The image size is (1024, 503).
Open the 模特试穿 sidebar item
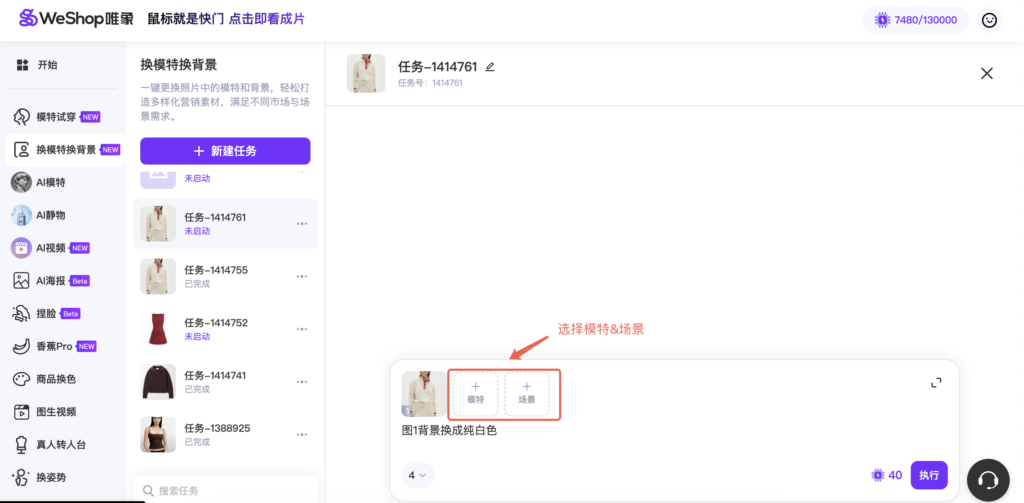[x=56, y=117]
